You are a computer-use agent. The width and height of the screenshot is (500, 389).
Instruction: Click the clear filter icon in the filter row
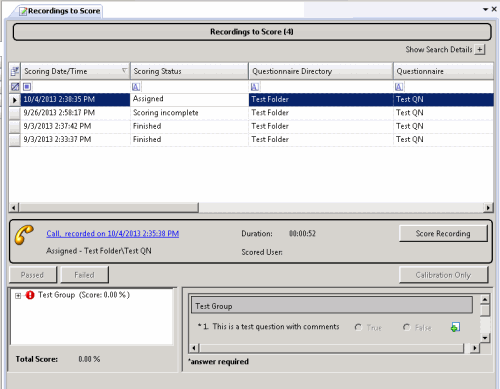(15, 87)
